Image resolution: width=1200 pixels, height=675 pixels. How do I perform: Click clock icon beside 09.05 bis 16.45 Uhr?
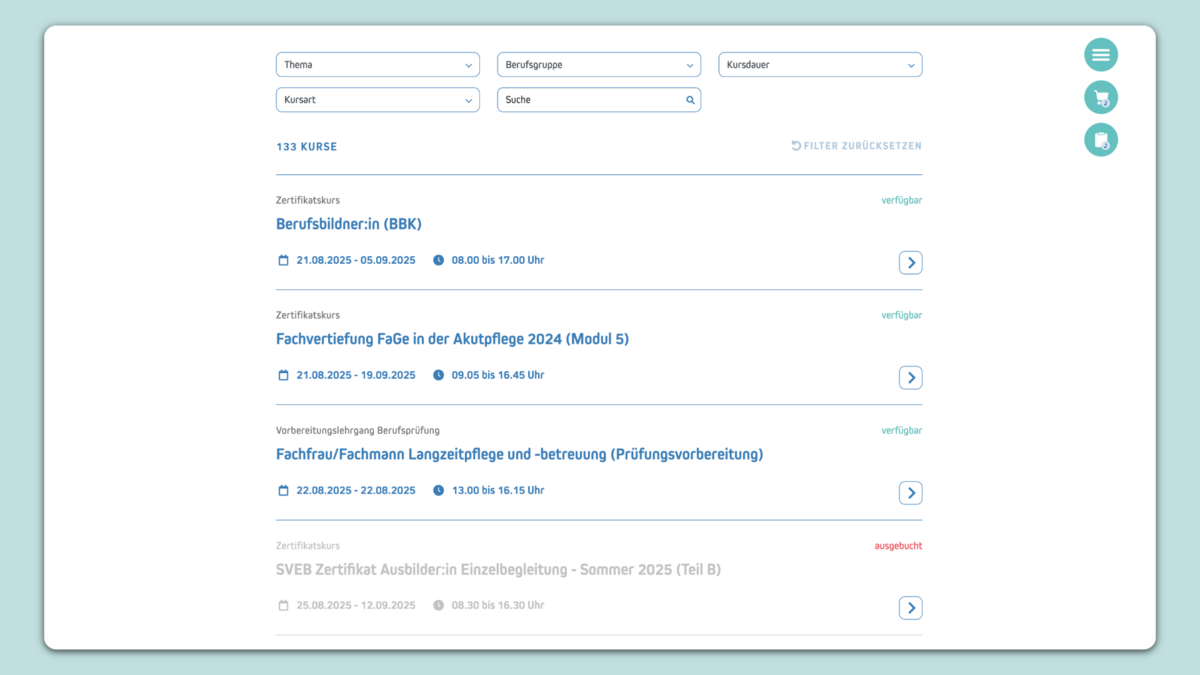coord(438,375)
